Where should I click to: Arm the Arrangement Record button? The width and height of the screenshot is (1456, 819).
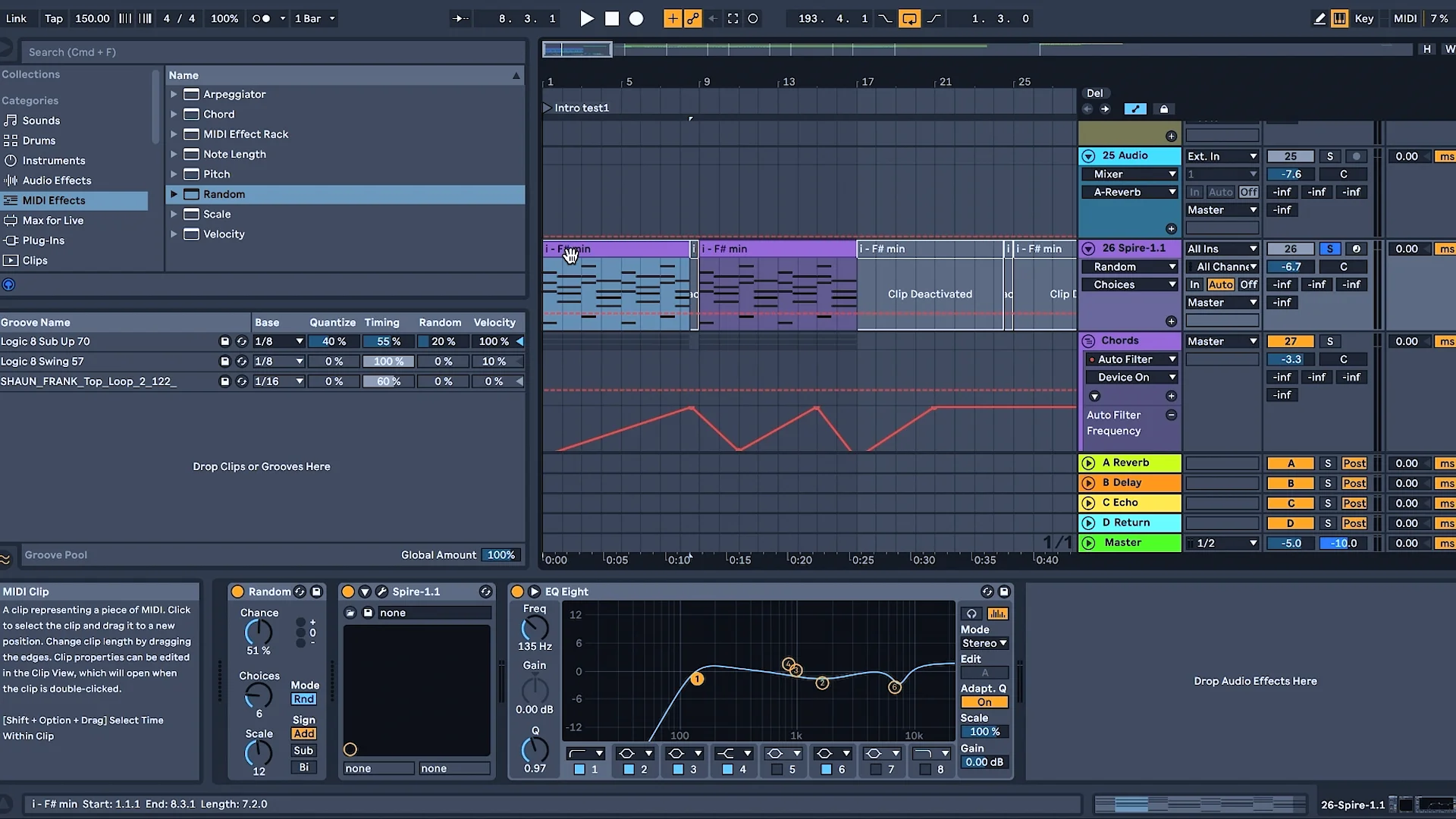(636, 19)
